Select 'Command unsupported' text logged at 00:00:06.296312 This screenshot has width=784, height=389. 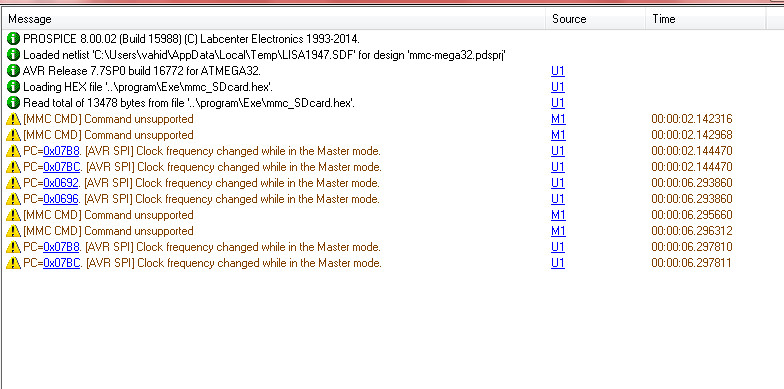pos(138,231)
